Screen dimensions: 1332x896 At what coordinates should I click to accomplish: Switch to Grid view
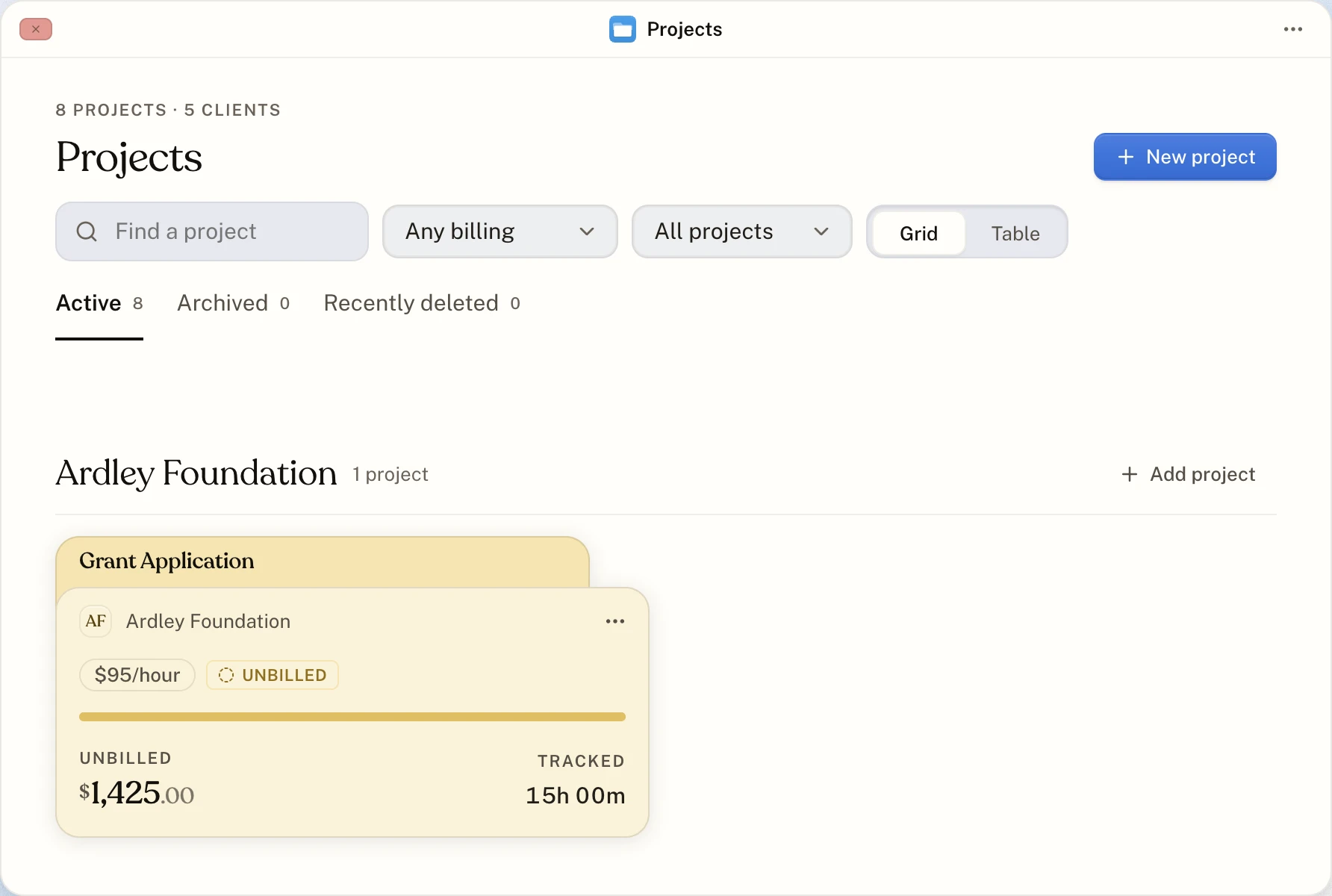click(918, 233)
